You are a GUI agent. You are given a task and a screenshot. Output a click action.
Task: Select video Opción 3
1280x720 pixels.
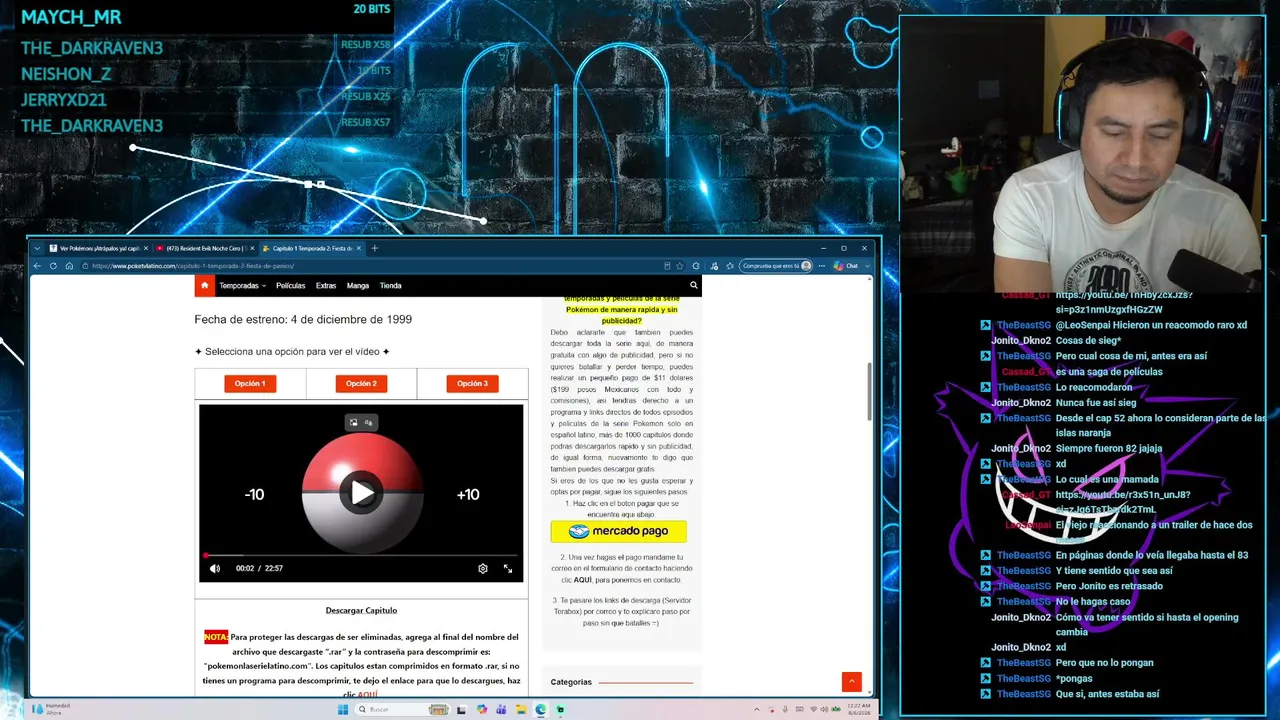(472, 383)
